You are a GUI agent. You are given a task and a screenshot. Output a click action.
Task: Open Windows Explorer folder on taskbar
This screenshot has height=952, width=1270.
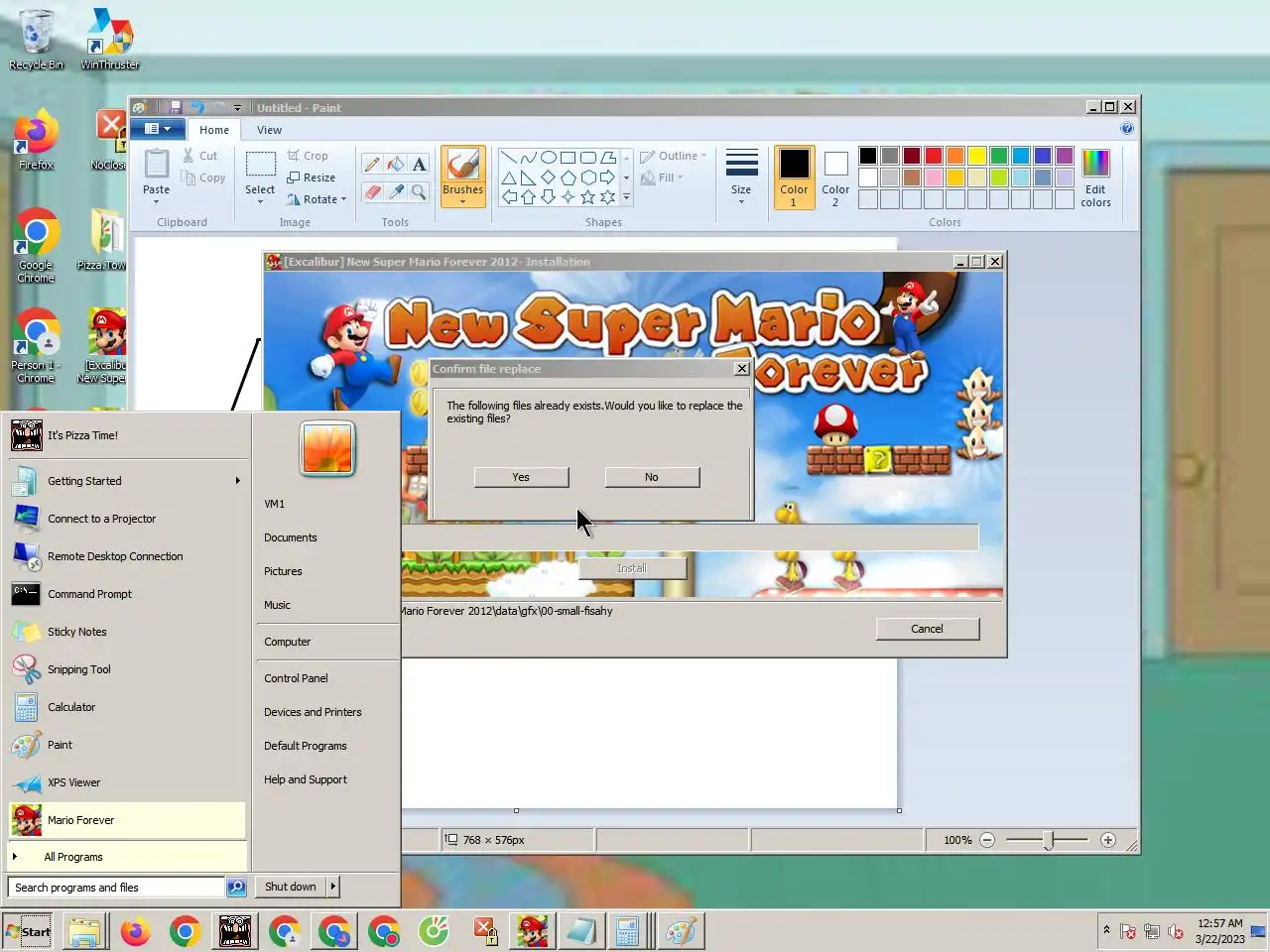85,932
